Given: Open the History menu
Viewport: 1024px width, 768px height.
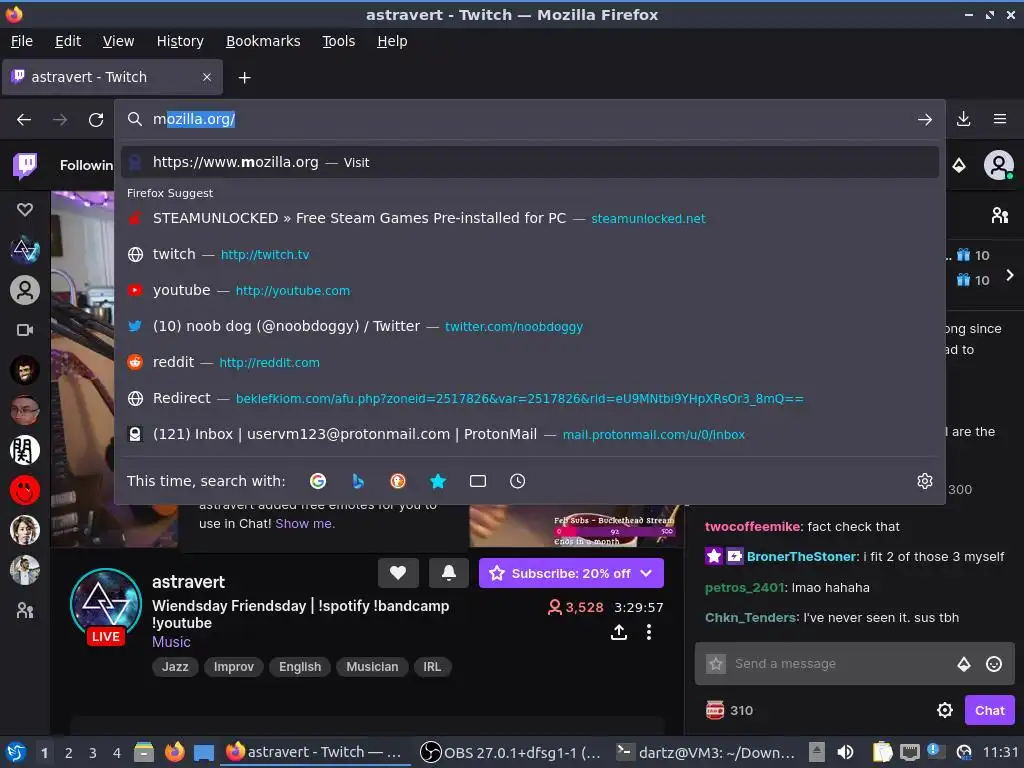Looking at the screenshot, I should coord(180,41).
